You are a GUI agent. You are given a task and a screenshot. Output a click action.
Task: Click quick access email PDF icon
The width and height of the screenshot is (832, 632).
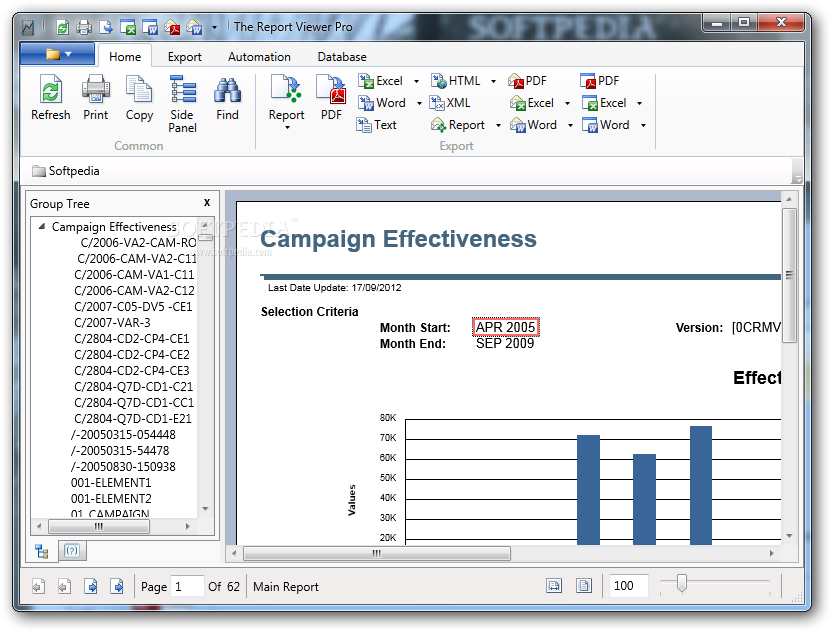[172, 27]
